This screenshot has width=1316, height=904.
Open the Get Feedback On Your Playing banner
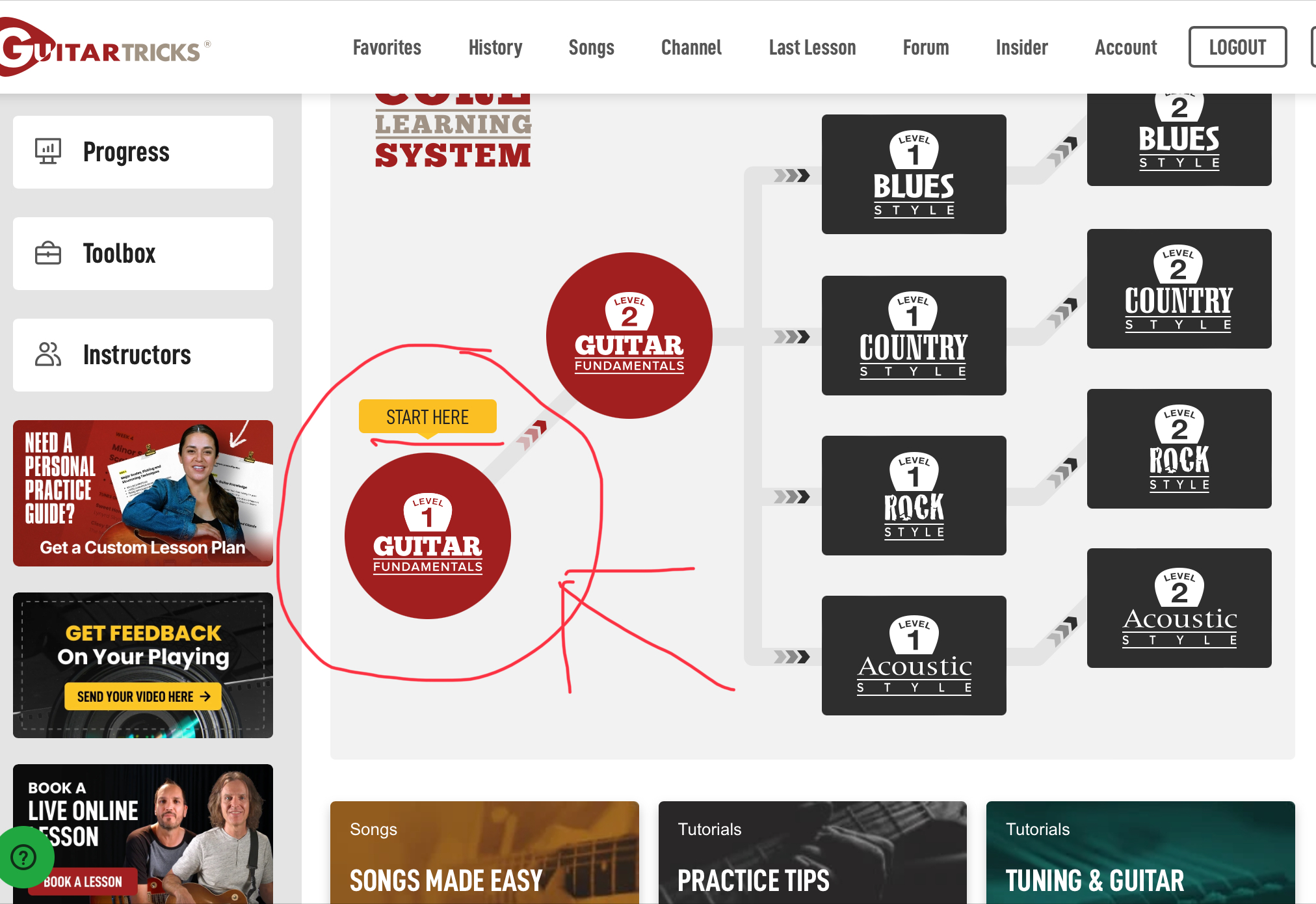143,665
